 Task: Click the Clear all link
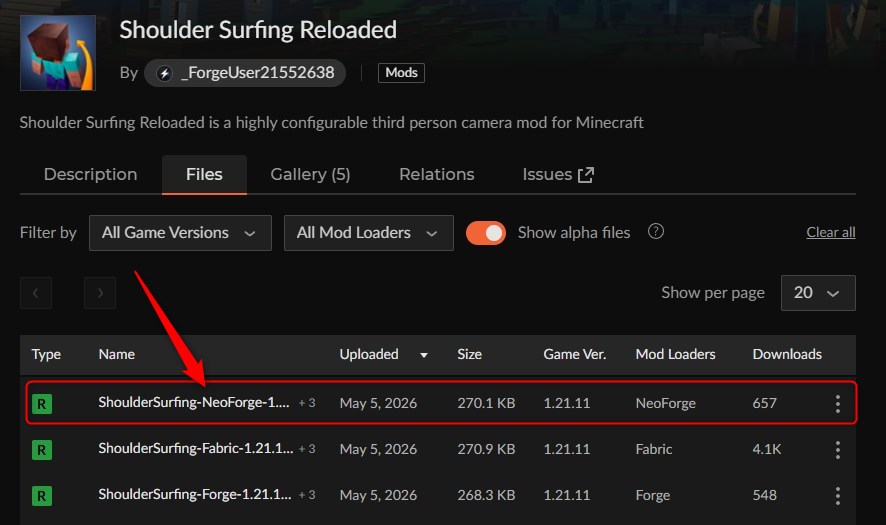(x=831, y=232)
